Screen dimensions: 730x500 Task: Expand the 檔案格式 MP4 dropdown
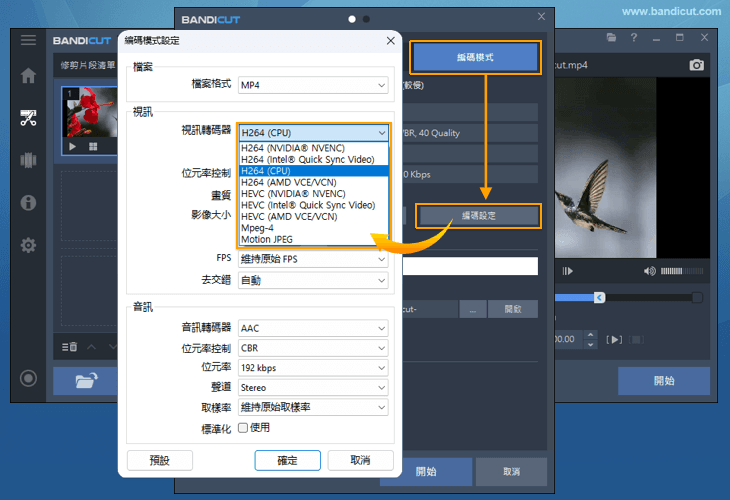point(313,85)
